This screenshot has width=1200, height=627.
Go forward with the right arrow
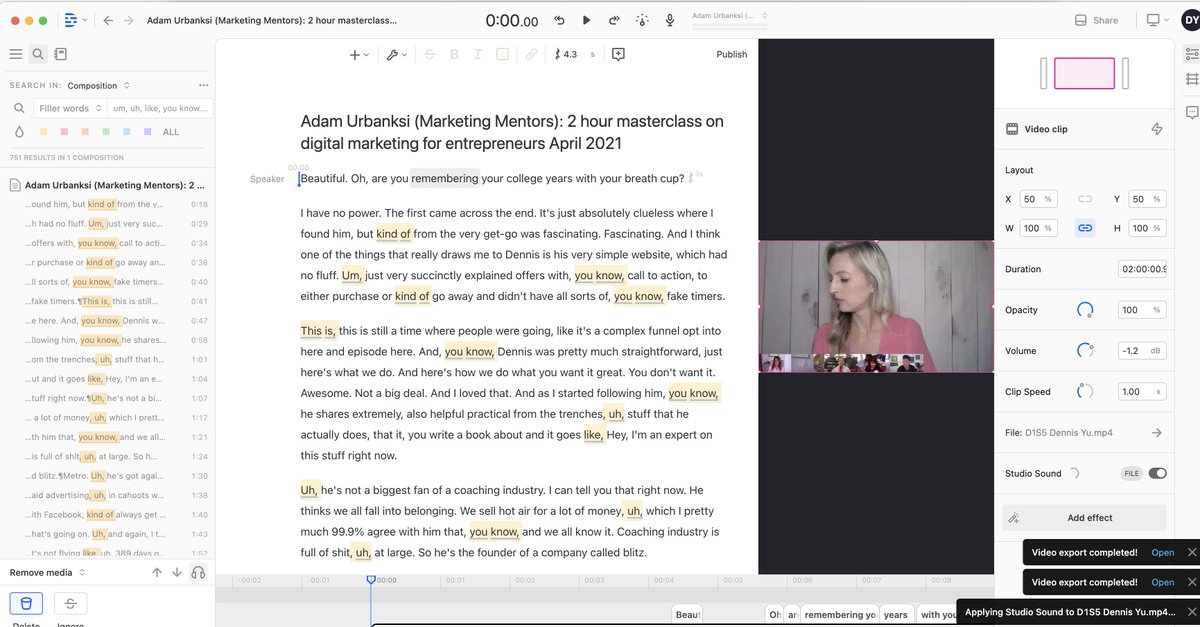(x=128, y=20)
